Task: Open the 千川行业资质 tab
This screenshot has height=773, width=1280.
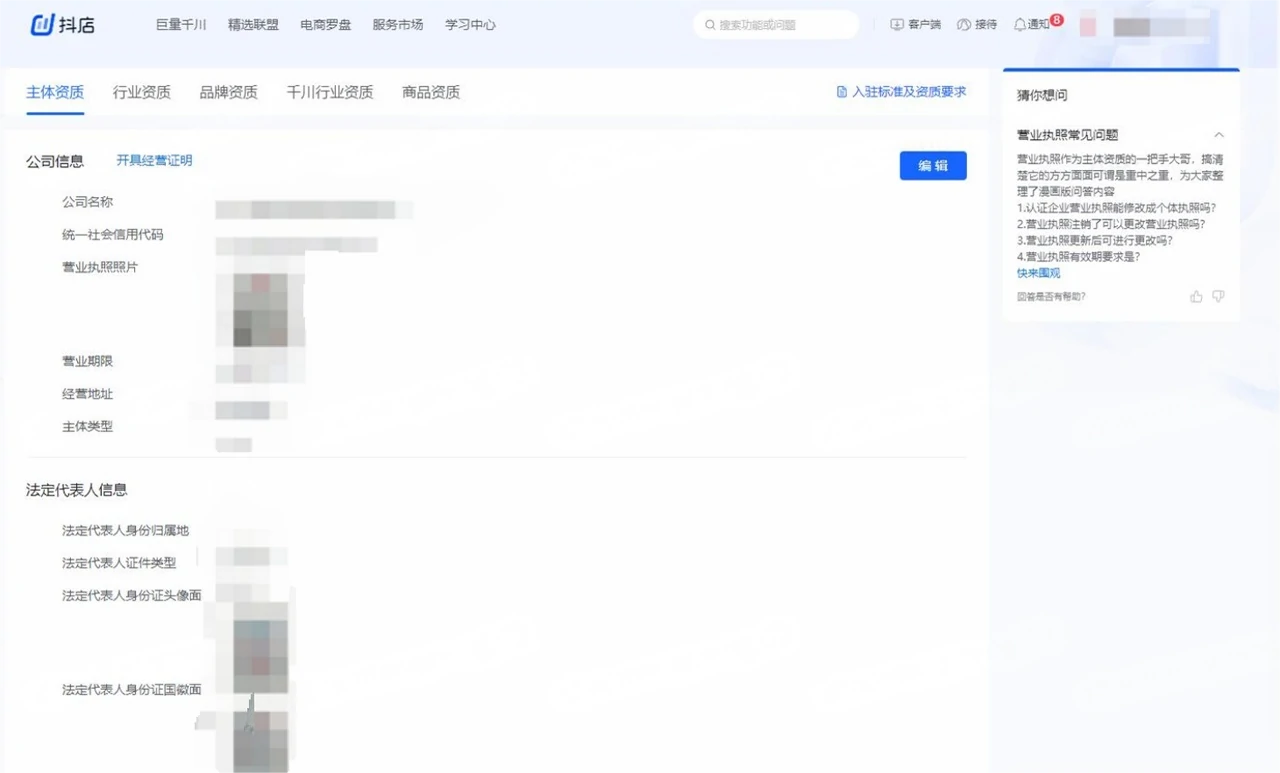Action: 329,93
